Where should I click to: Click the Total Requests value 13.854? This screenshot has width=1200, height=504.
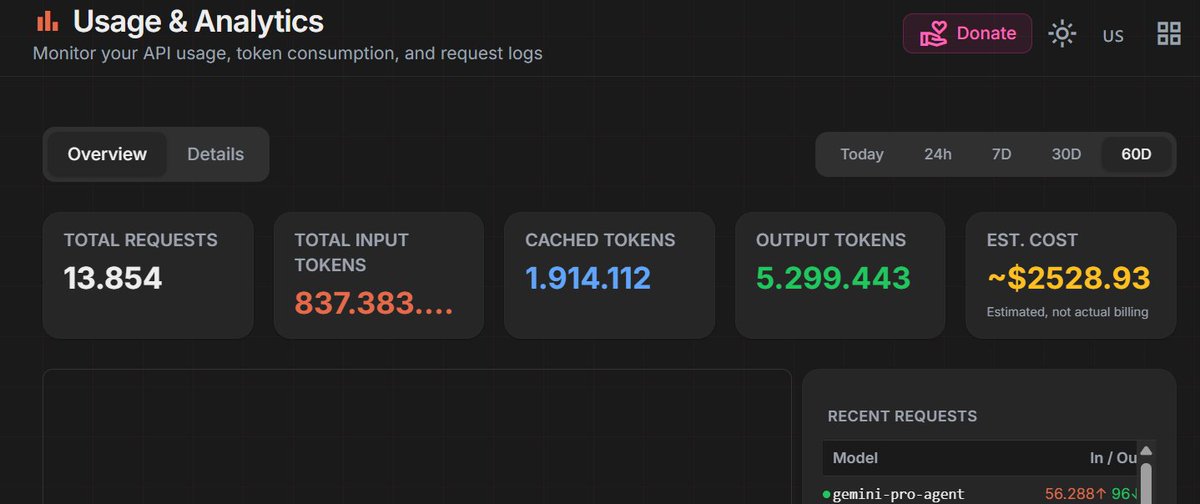click(x=113, y=278)
